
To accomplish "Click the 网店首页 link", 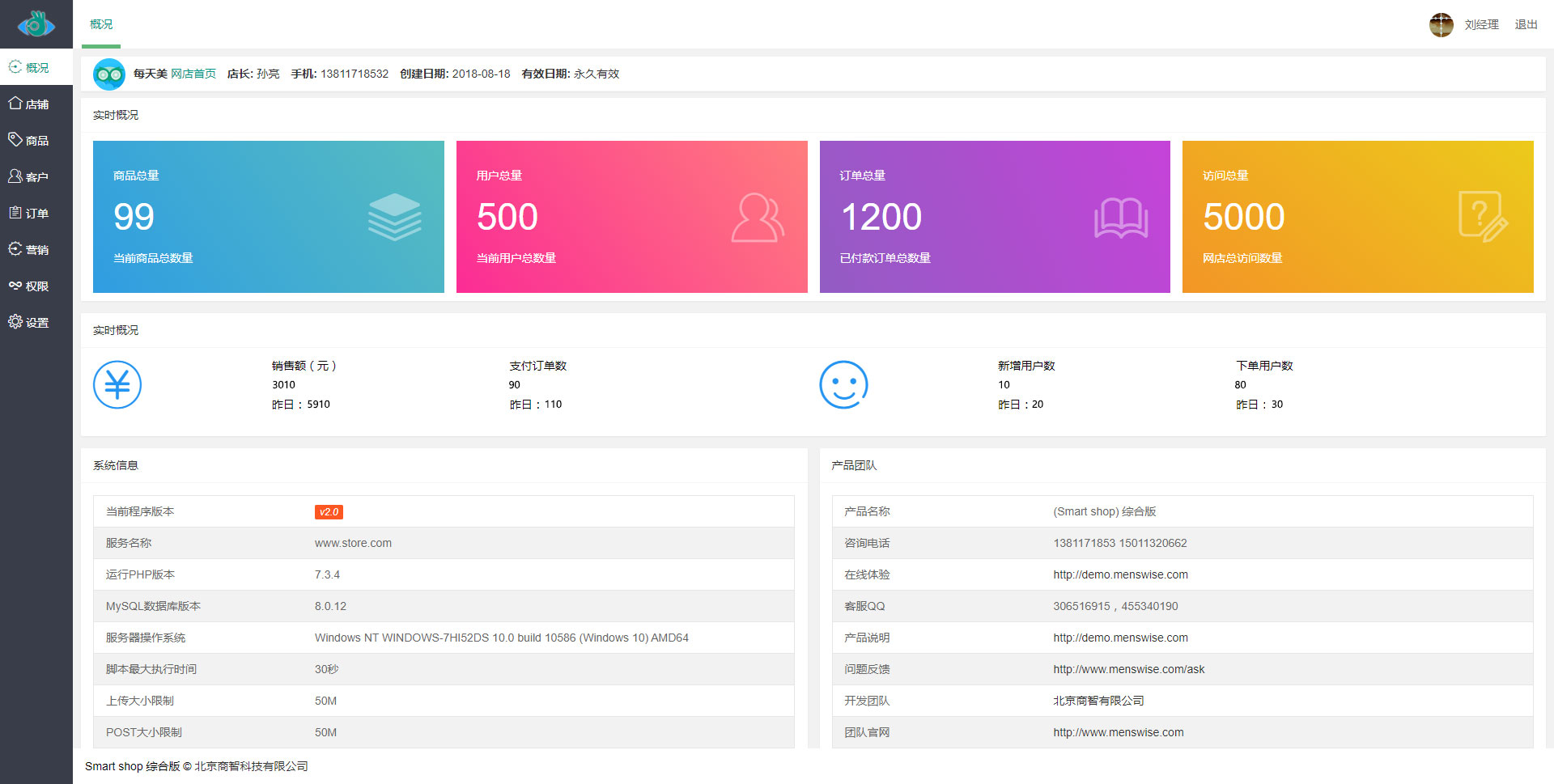I will coord(193,74).
